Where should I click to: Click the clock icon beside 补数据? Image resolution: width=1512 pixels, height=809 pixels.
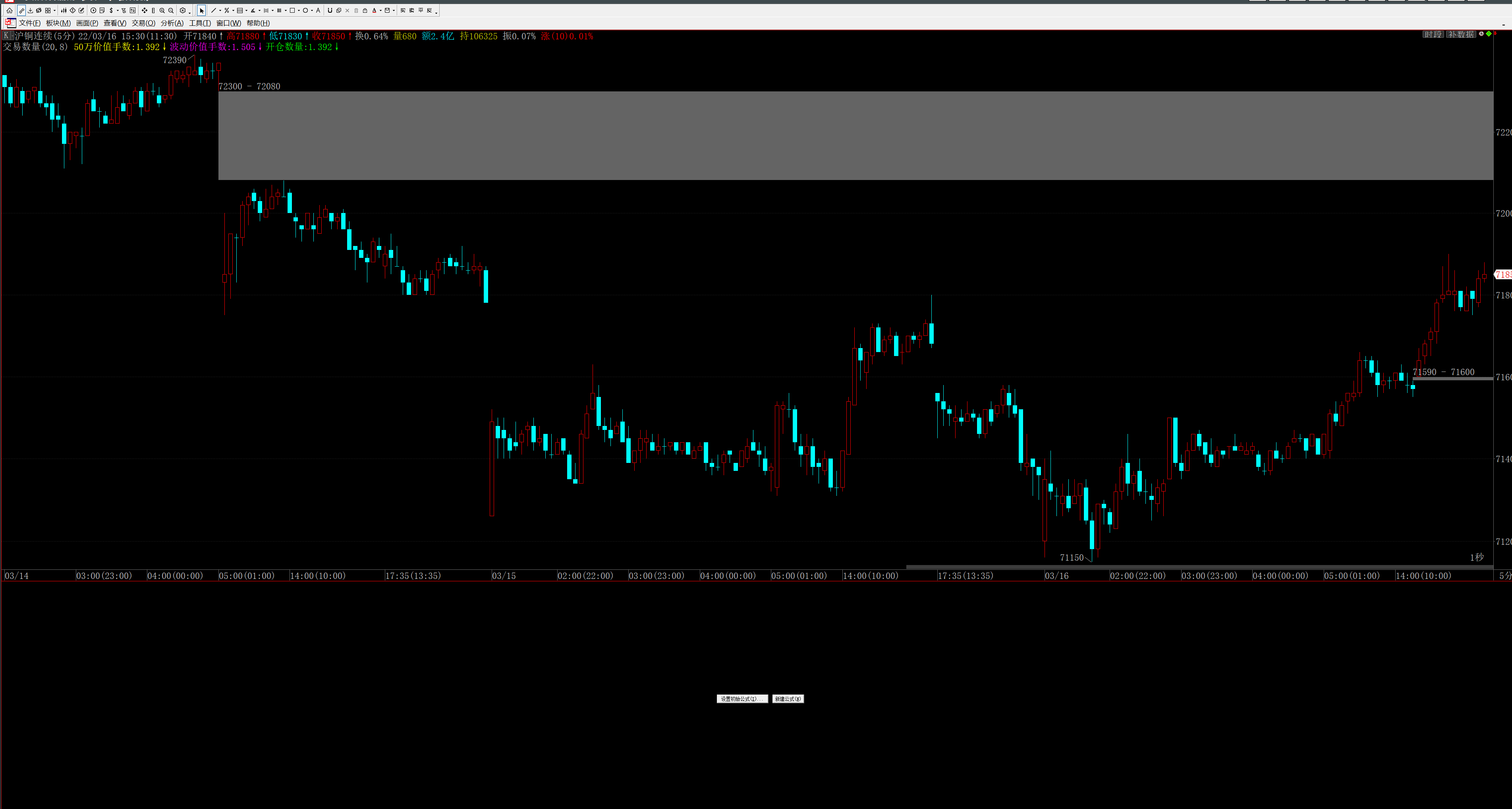(x=1481, y=33)
